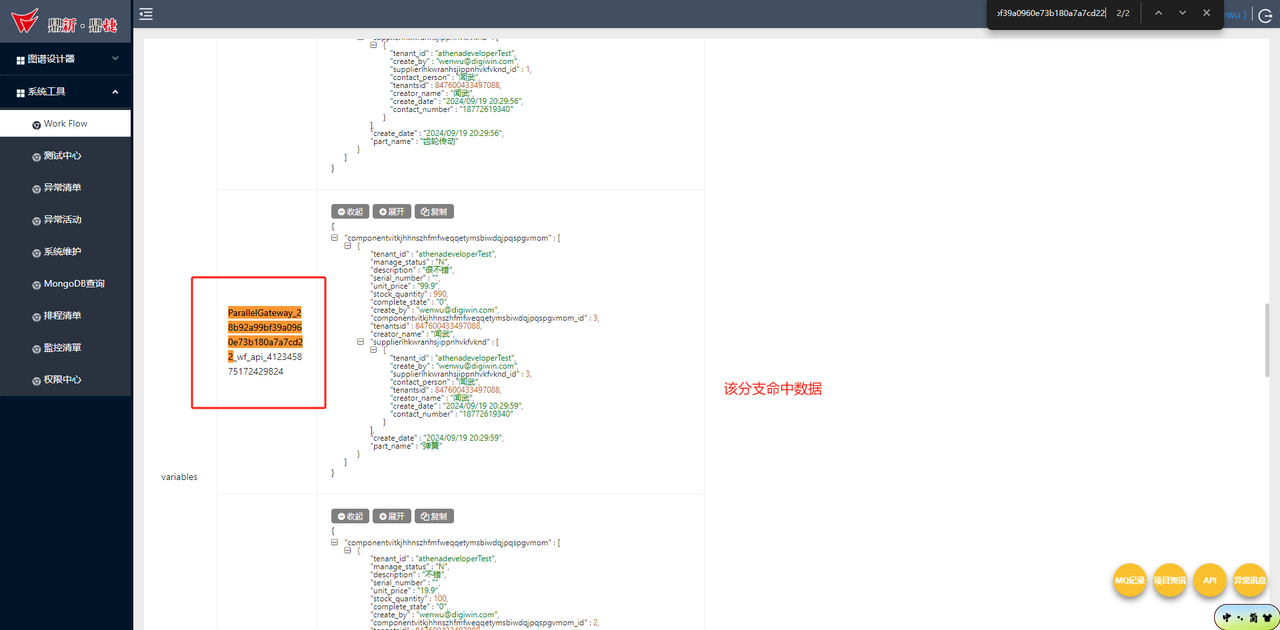Click the 收起 button above ParallelGateway JSON
The width and height of the screenshot is (1280, 630).
point(350,212)
